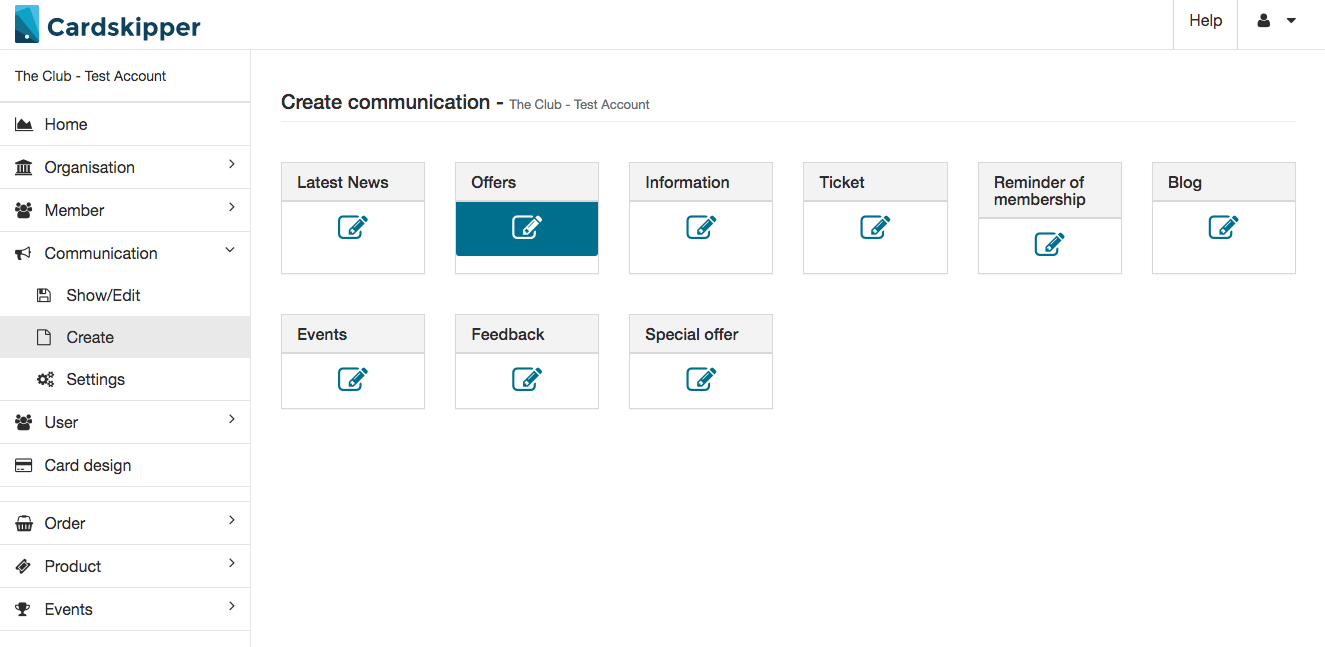Click the Special offer edit pencil icon

(701, 379)
